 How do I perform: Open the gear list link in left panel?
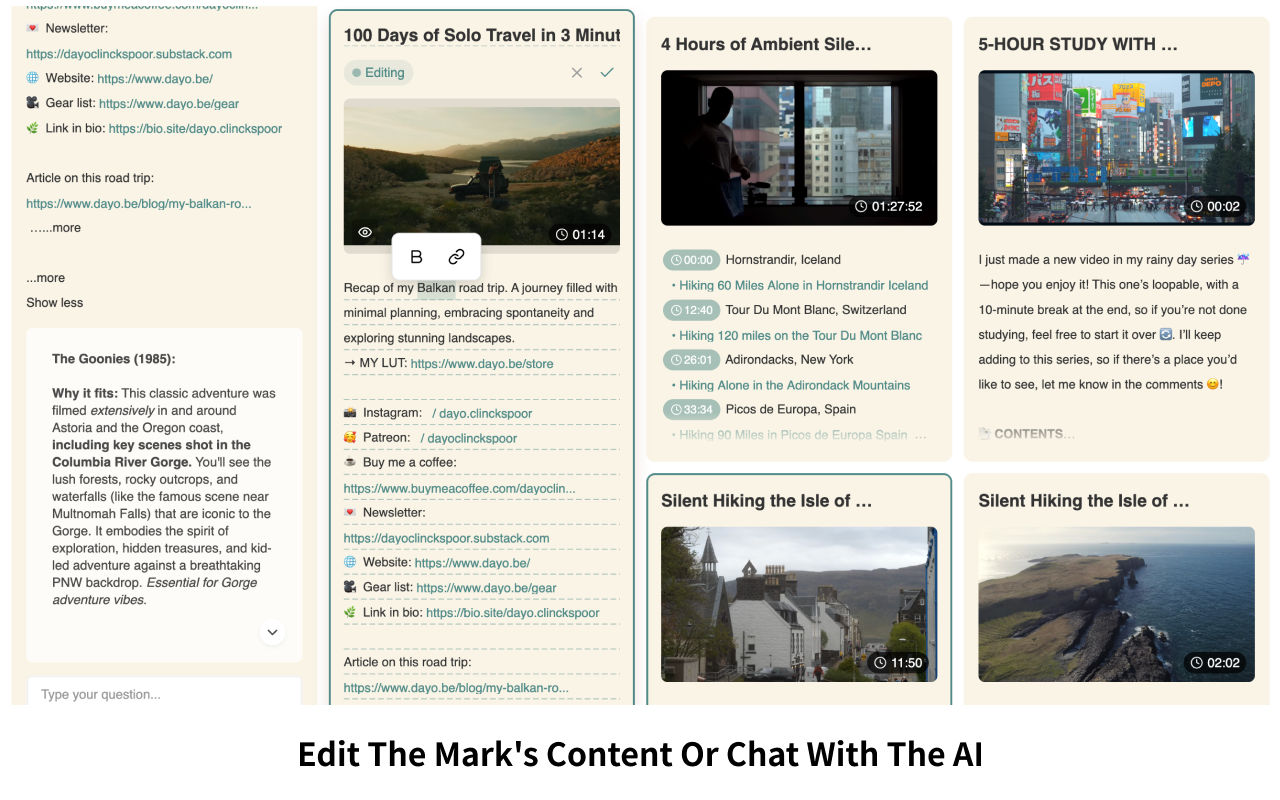tap(169, 104)
